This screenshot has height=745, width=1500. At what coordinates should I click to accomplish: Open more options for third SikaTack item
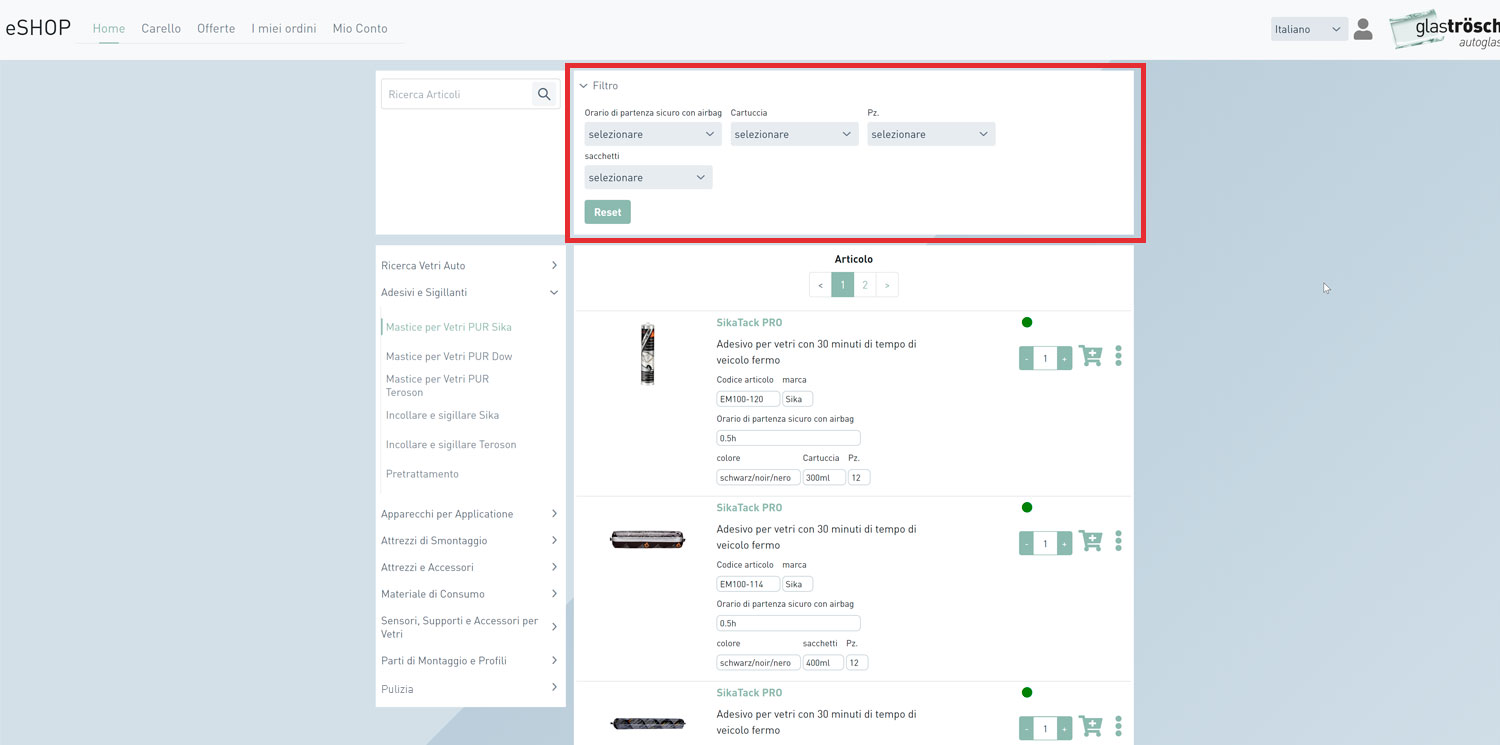[x=1118, y=726]
